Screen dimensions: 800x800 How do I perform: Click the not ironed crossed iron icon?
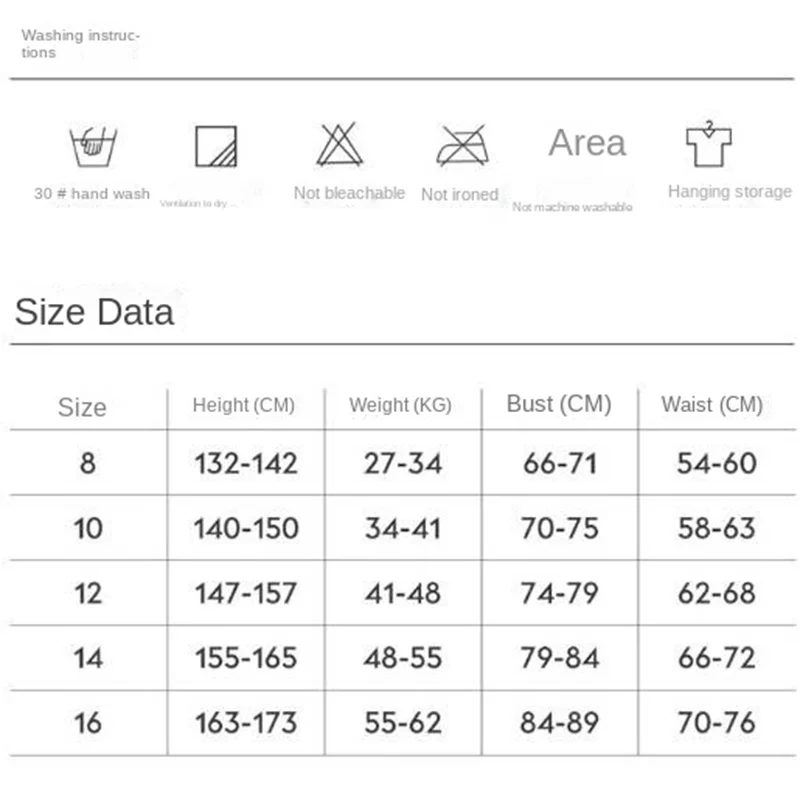461,146
